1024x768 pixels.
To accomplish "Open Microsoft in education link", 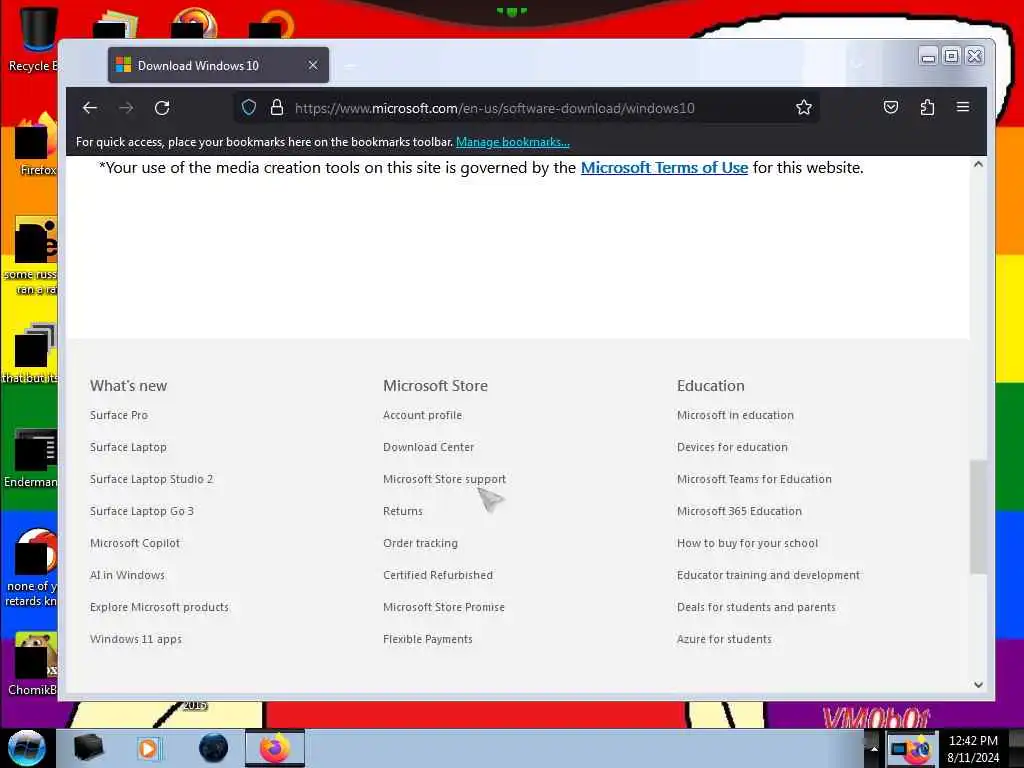I will point(735,415).
